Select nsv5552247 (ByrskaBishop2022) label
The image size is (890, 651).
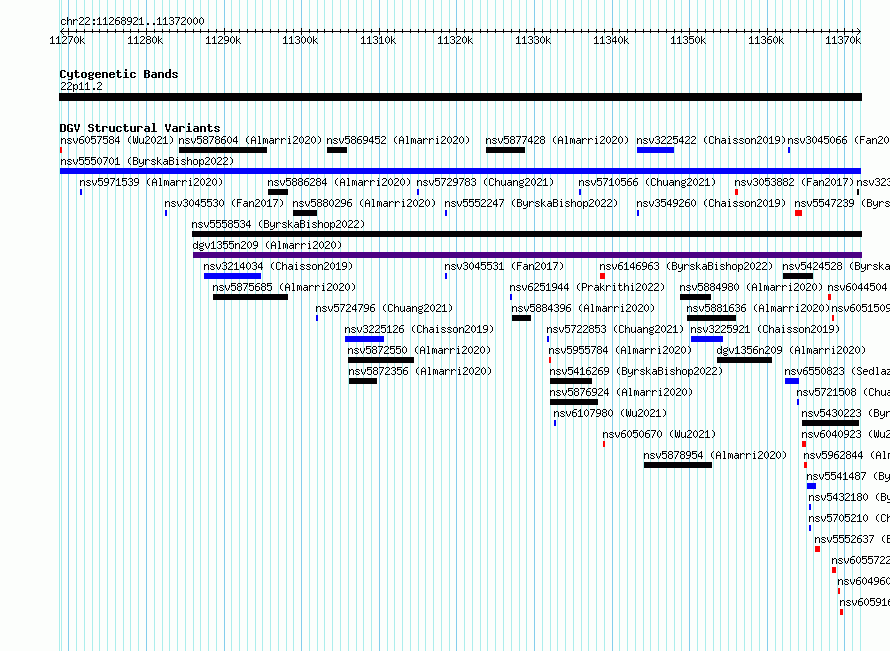pyautogui.click(x=531, y=203)
